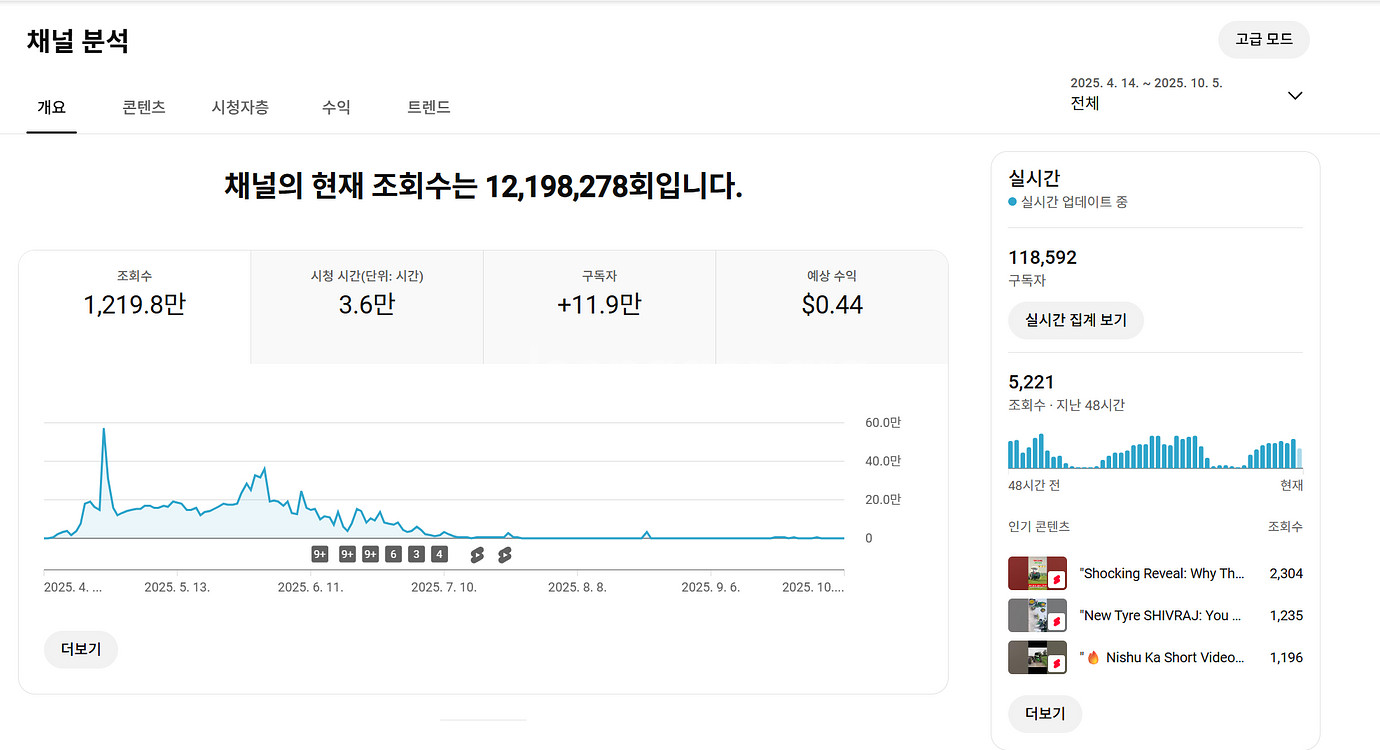Viewport: 1380px width, 750px height.
Task: Click the third 9+ video marker on chart
Action: point(370,554)
